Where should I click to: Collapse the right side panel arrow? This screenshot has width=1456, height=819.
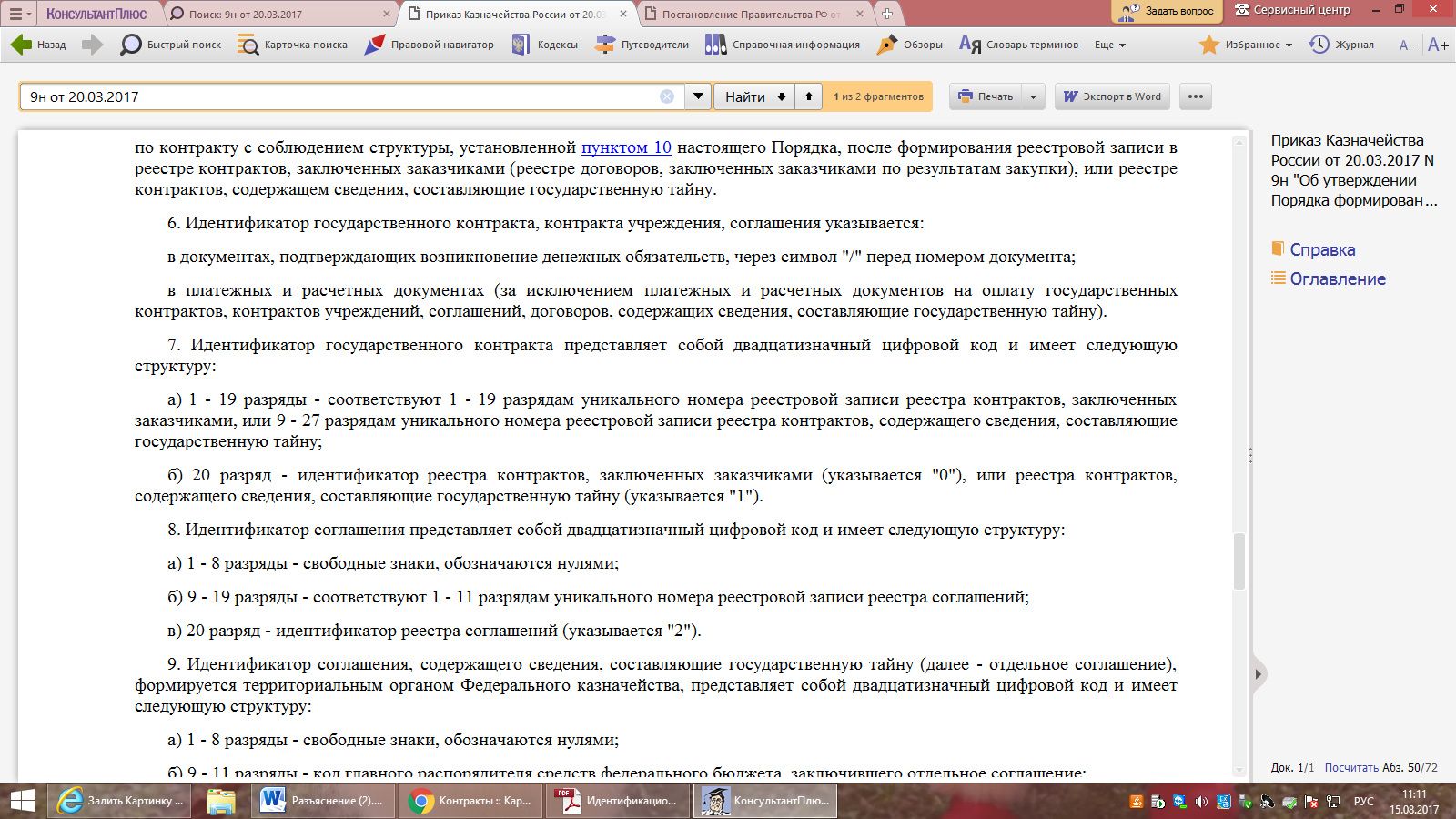pos(1258,674)
